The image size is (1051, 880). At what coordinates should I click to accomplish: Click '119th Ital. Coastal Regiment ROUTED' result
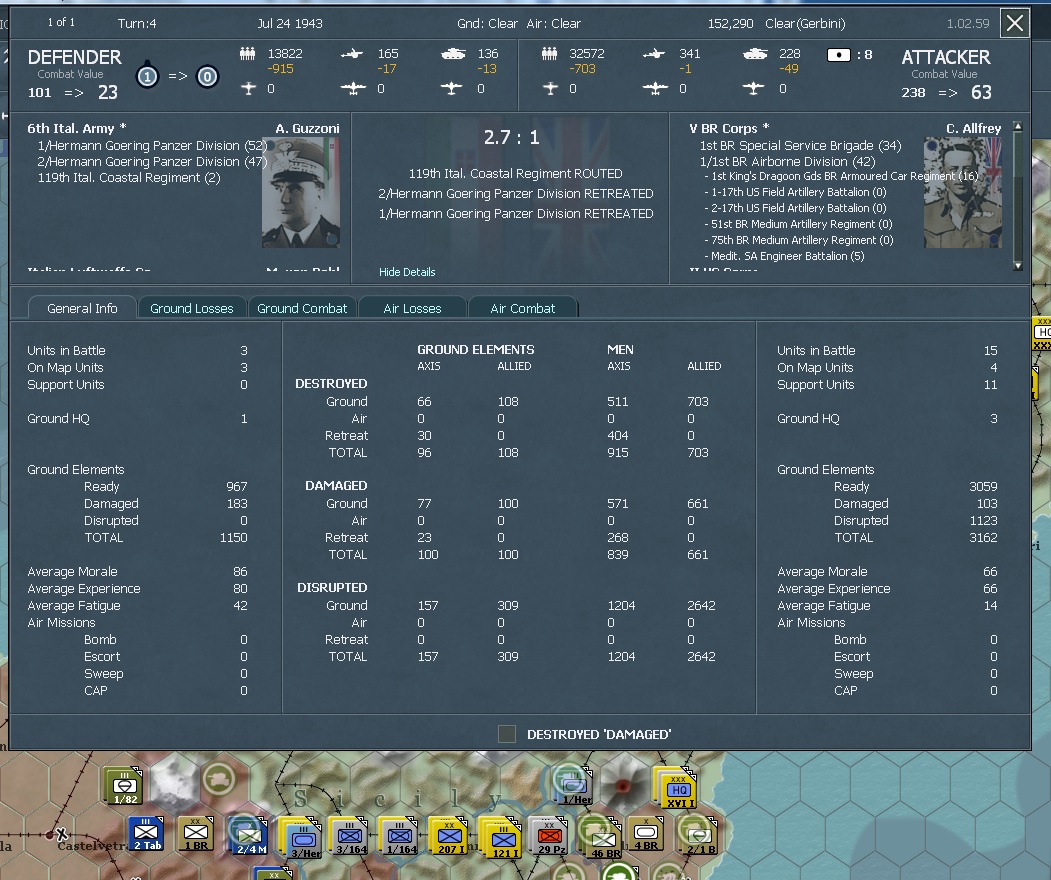pos(515,174)
